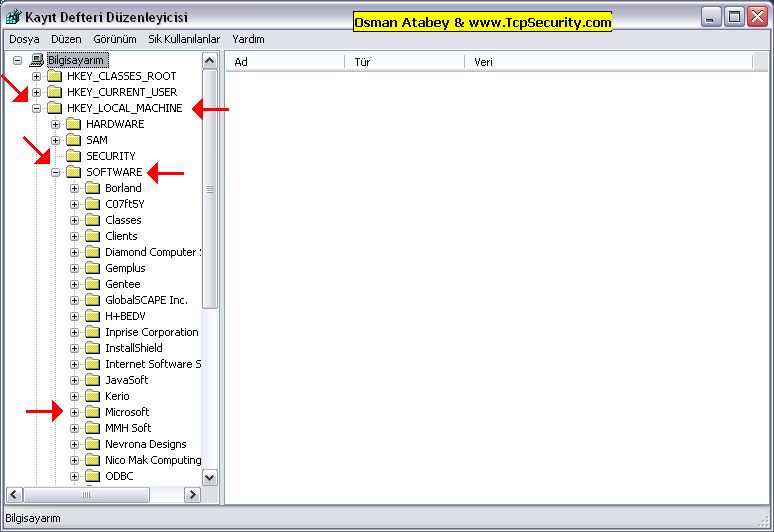Collapse the SOFTWARE key

pyautogui.click(x=56, y=172)
